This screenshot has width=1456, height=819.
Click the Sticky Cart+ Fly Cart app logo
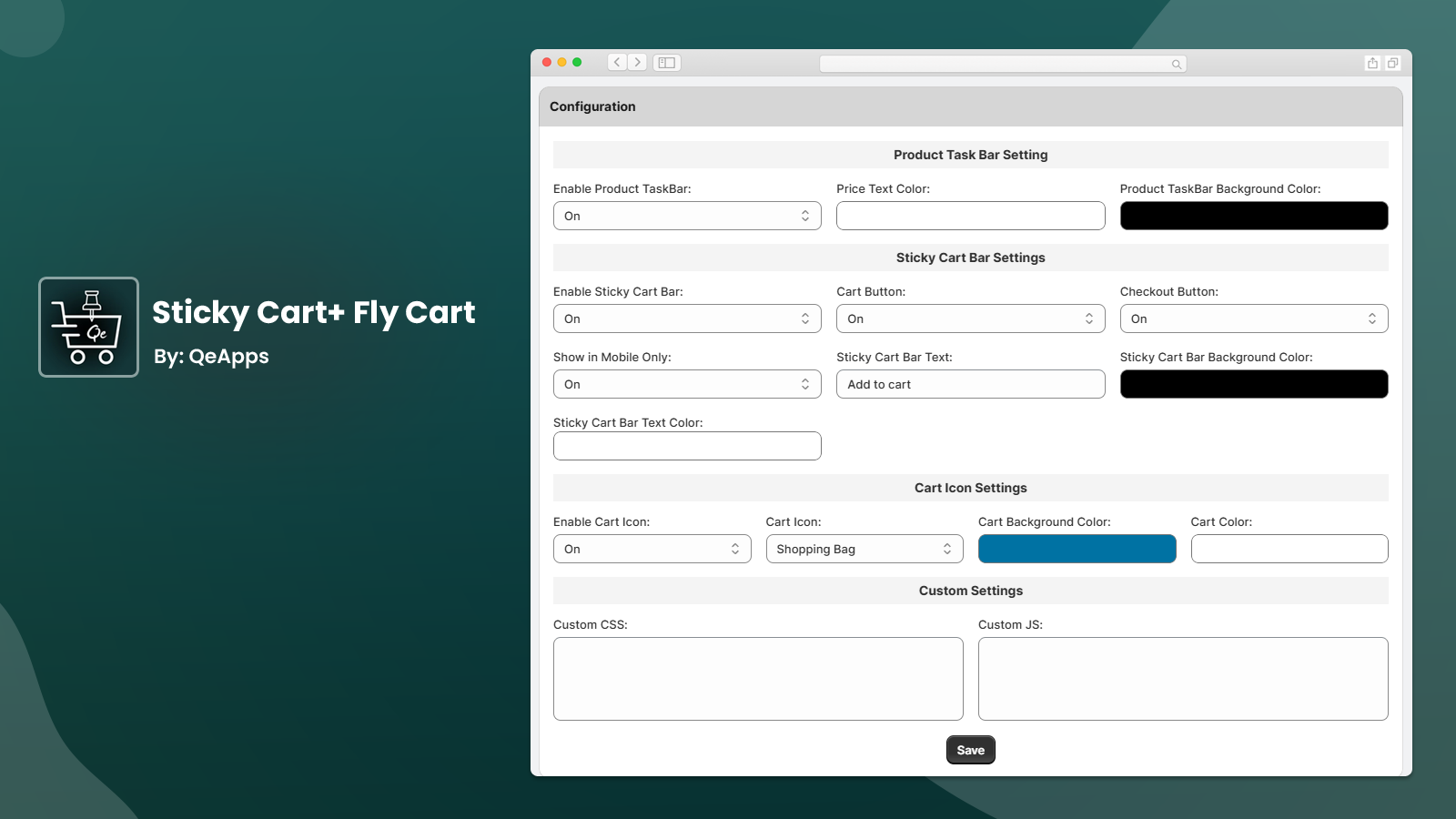point(88,327)
